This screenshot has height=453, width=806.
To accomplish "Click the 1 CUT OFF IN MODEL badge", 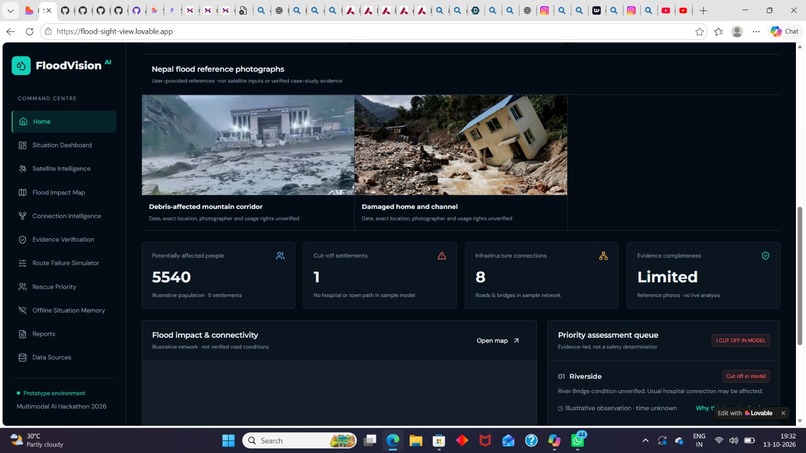I will coord(741,340).
